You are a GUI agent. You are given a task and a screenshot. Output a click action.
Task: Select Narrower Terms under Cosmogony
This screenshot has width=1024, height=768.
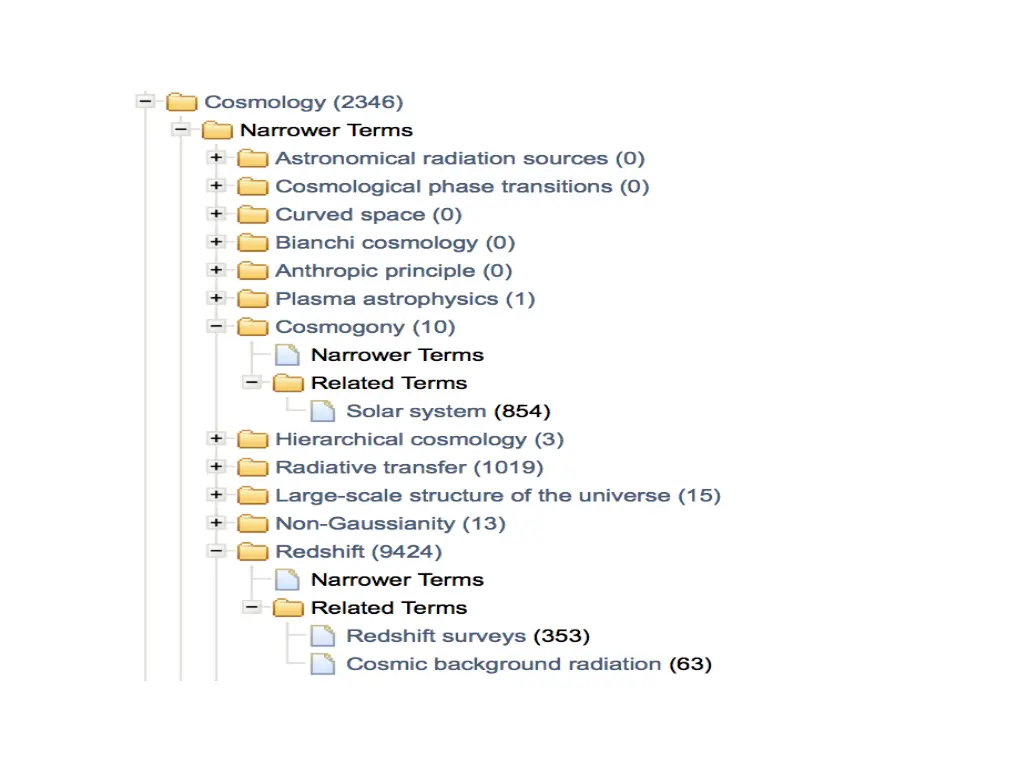click(x=398, y=355)
